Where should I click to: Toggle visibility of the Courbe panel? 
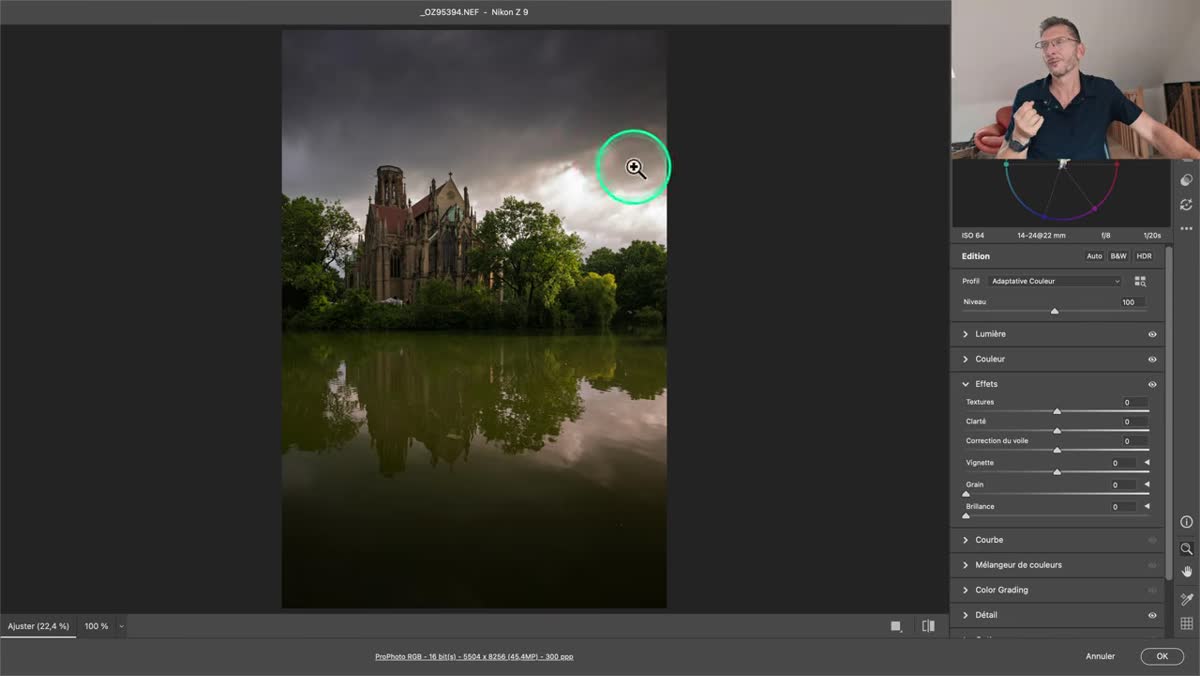(1152, 540)
